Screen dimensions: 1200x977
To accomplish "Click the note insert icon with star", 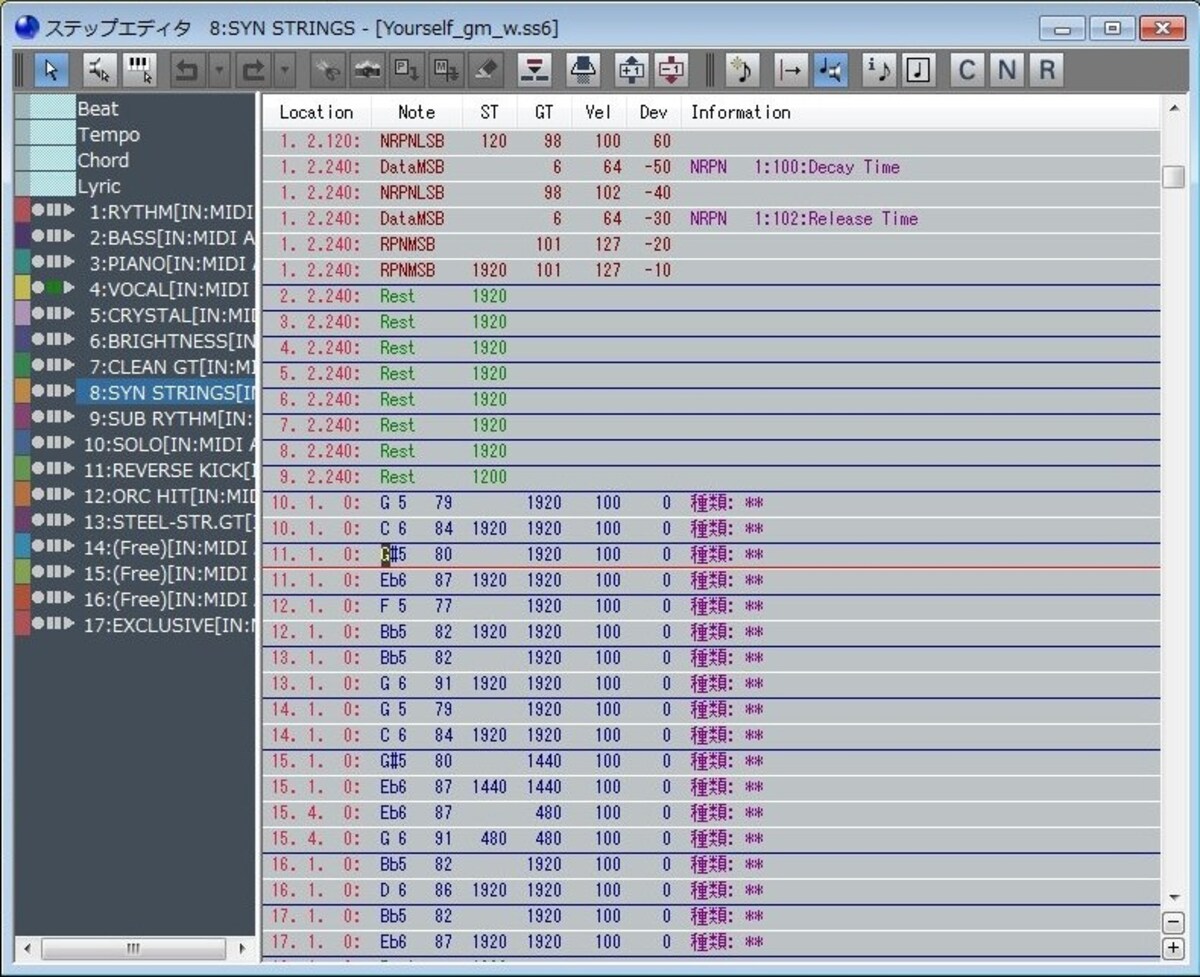I will (x=742, y=69).
